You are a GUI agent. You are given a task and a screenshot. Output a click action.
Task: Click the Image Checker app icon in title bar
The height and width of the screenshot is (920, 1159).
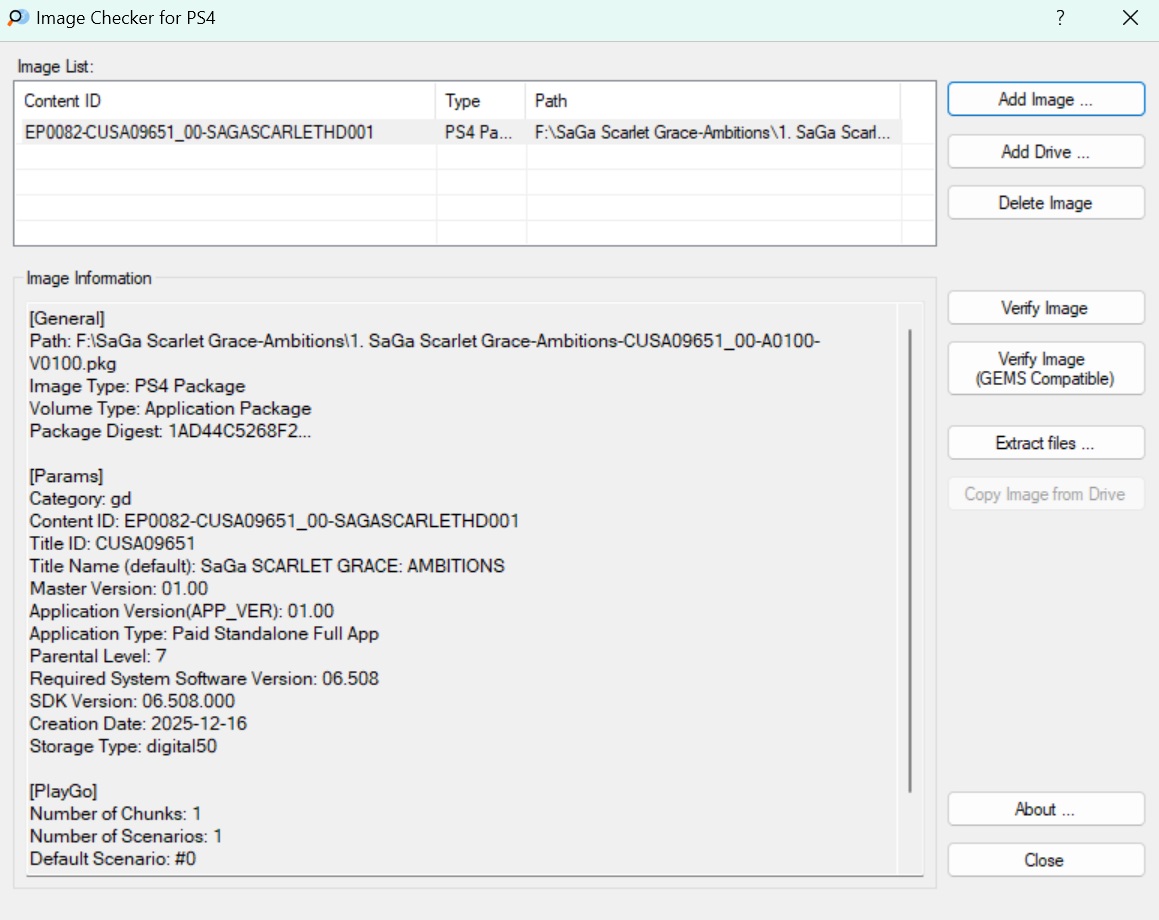(18, 18)
